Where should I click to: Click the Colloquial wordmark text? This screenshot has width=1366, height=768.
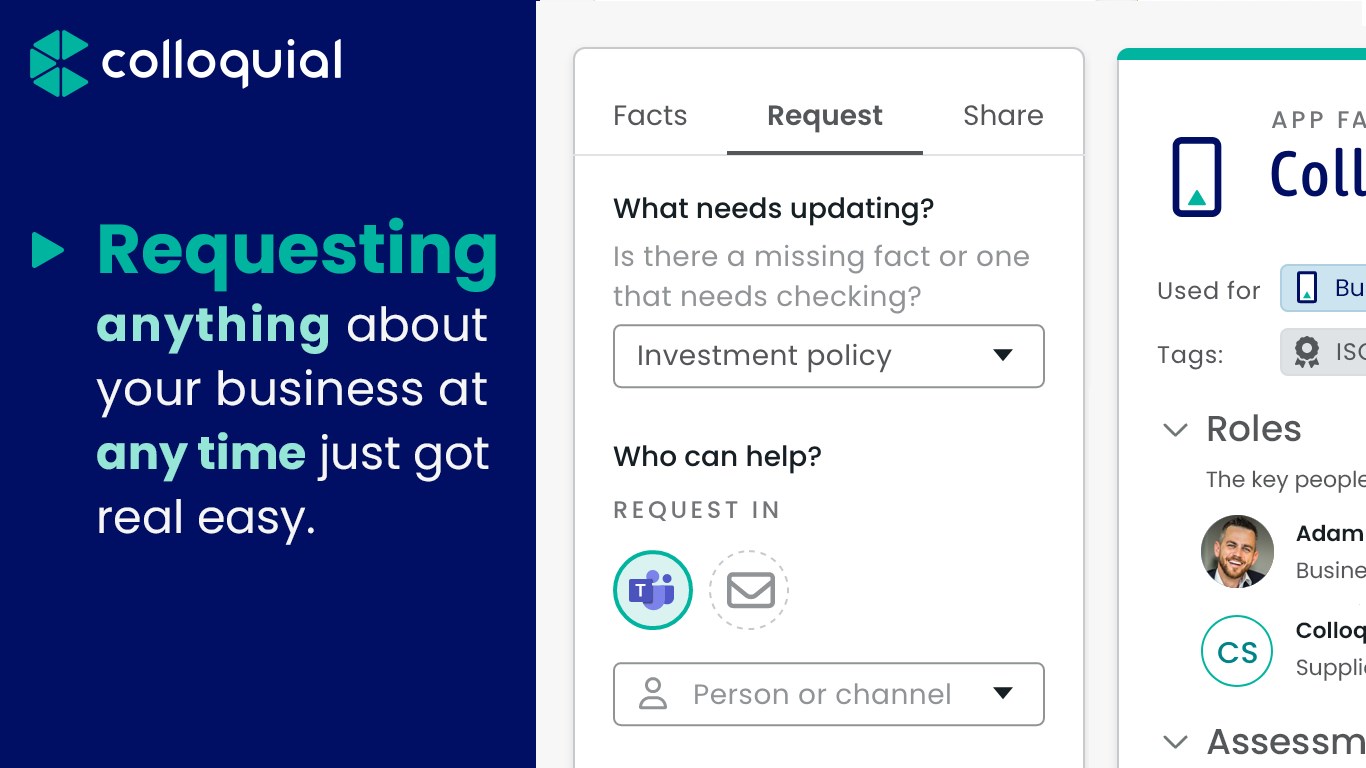[221, 62]
